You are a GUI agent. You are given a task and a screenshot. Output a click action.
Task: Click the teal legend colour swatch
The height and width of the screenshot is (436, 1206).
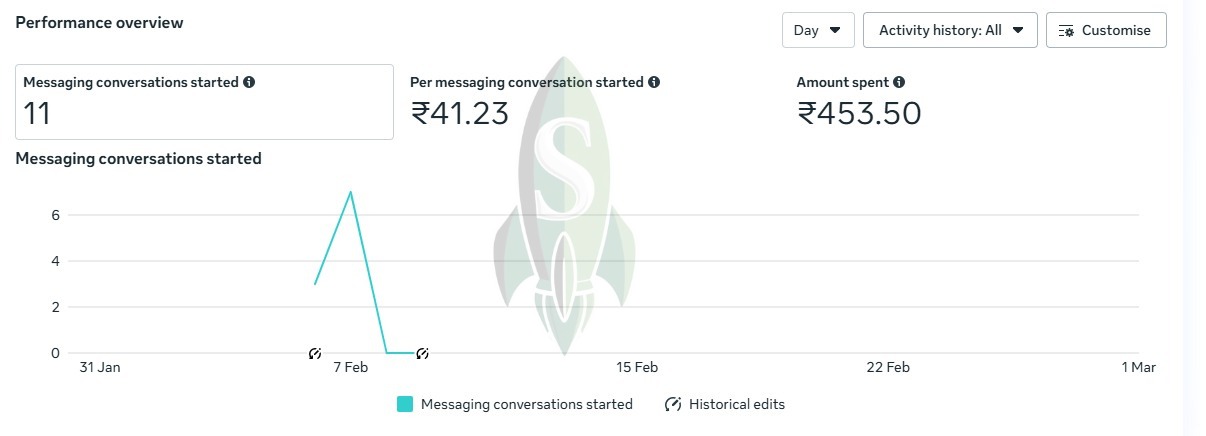click(x=405, y=405)
